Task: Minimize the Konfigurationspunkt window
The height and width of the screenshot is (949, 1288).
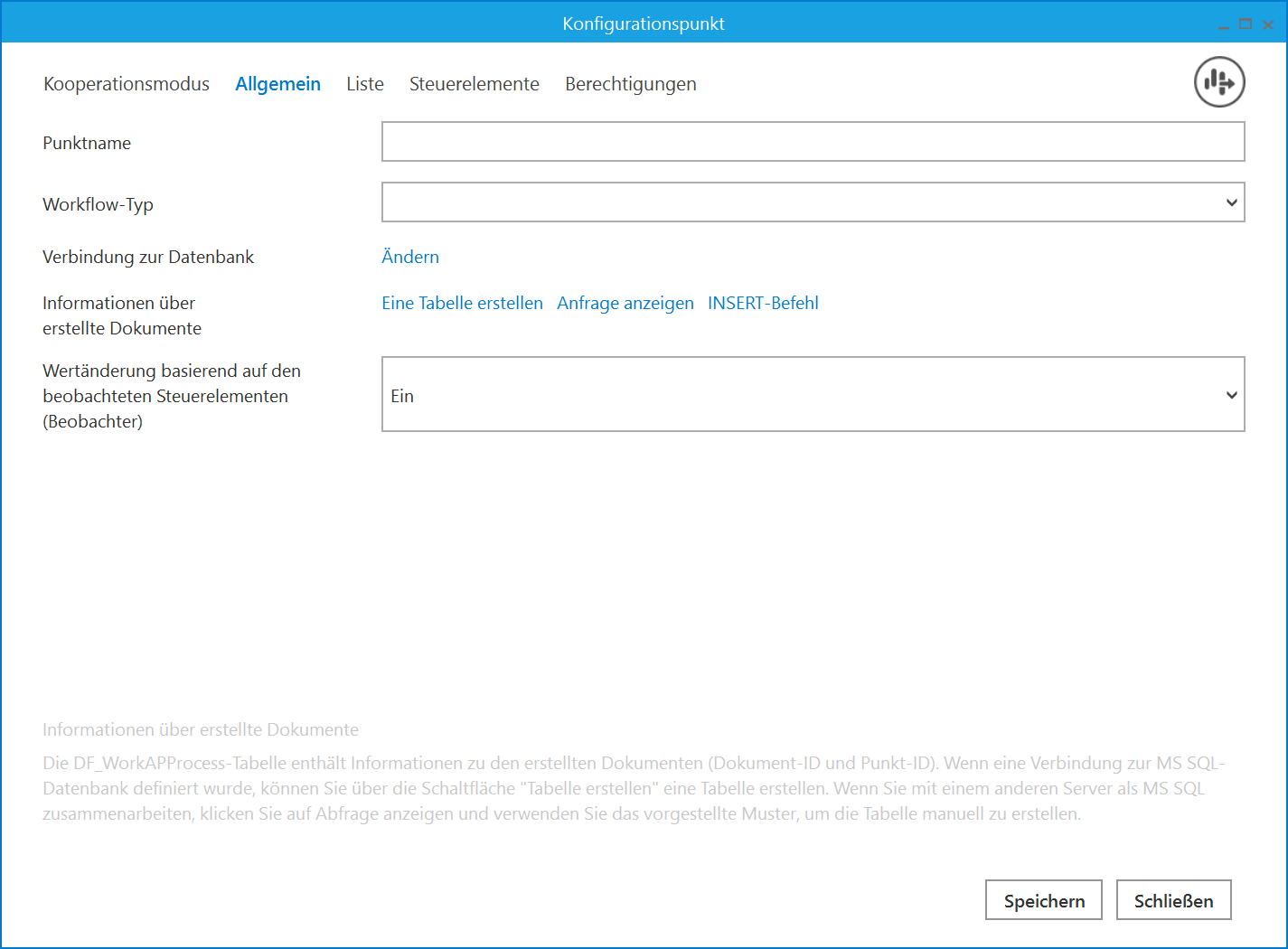Action: click(x=1223, y=25)
